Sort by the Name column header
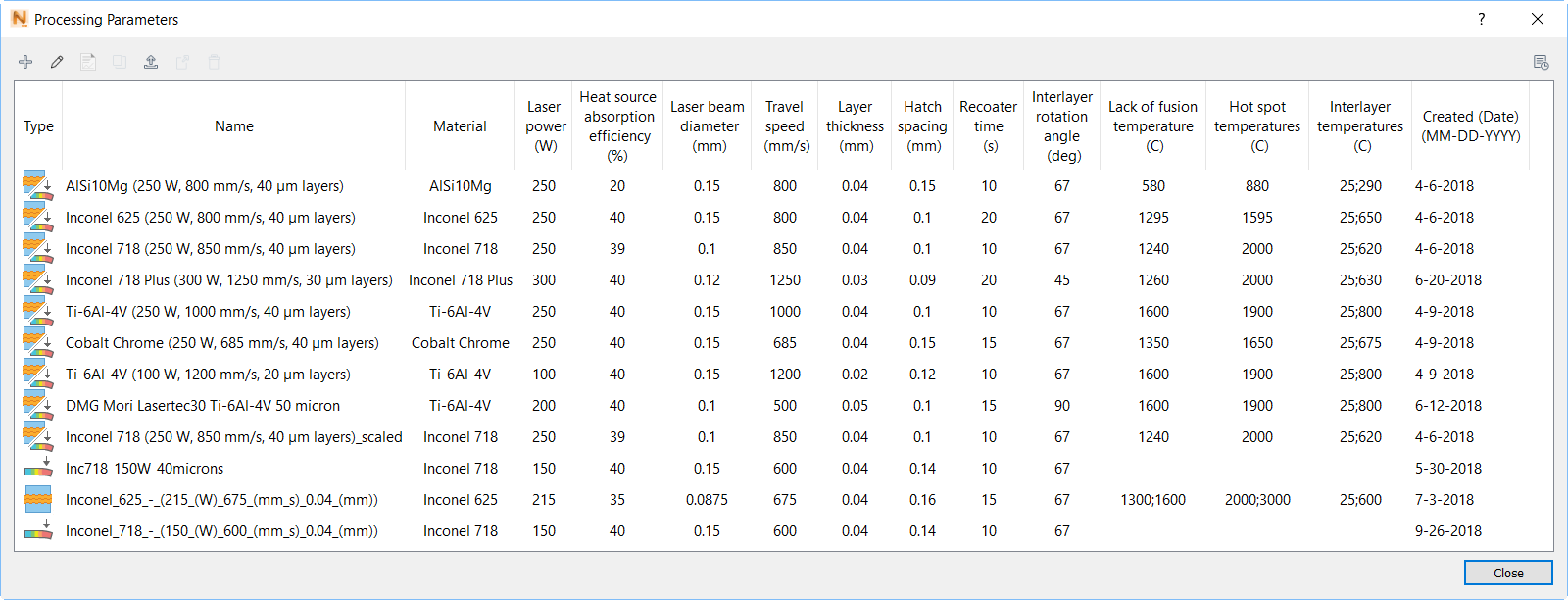Viewport: 1568px width, 600px height. [x=234, y=126]
